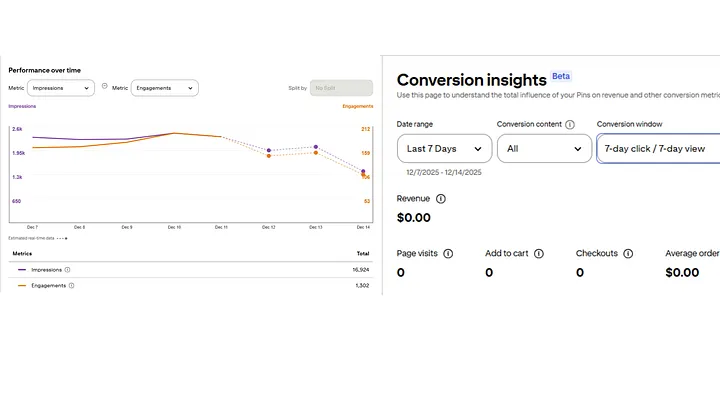This screenshot has width=720, height=405.
Task: Click info icon beside Impressions metric row
Action: click(67, 269)
